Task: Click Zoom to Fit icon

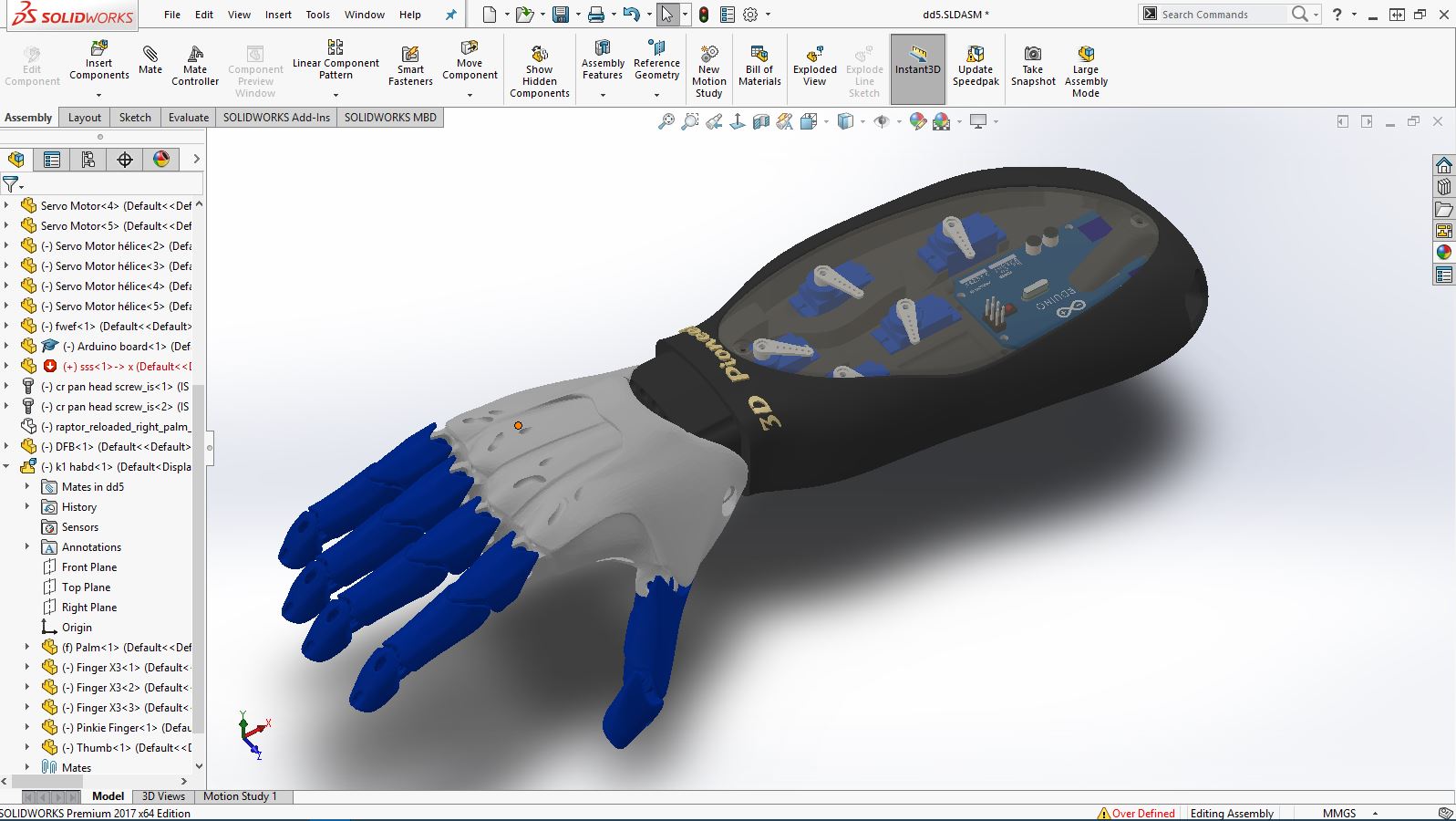Action: 666,121
